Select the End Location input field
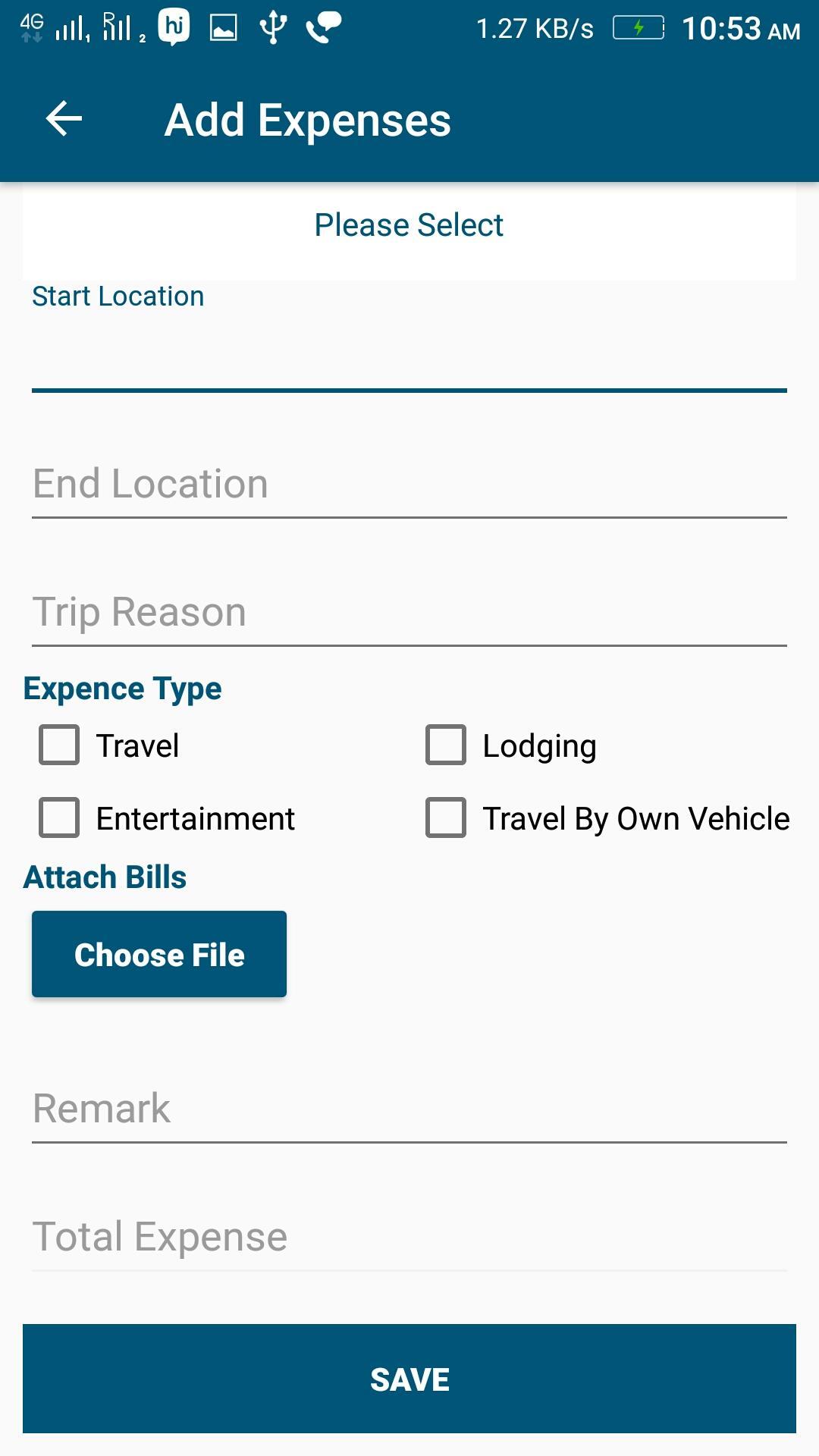The height and width of the screenshot is (1456, 819). coord(409,484)
